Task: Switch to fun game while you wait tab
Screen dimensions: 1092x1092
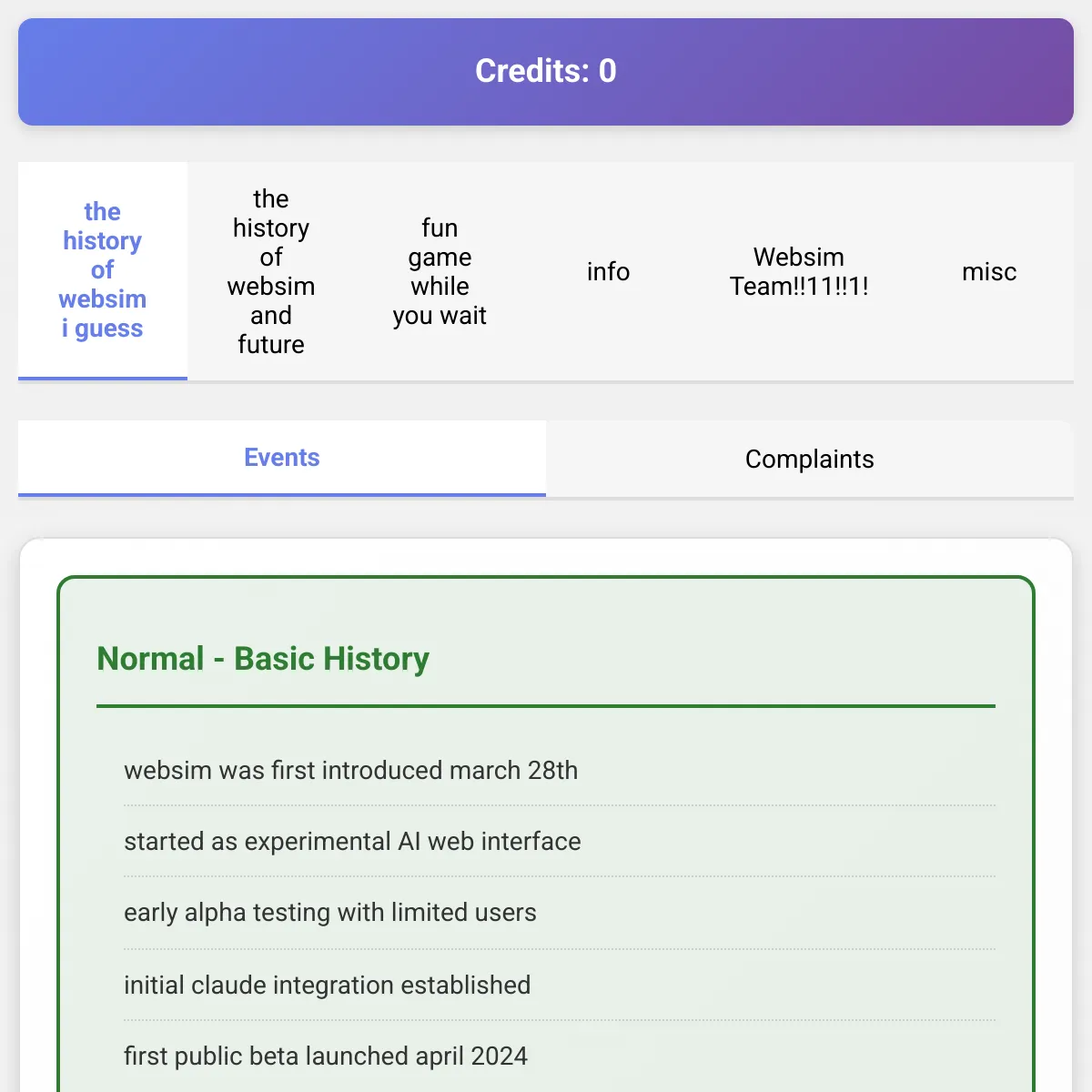Action: point(440,271)
